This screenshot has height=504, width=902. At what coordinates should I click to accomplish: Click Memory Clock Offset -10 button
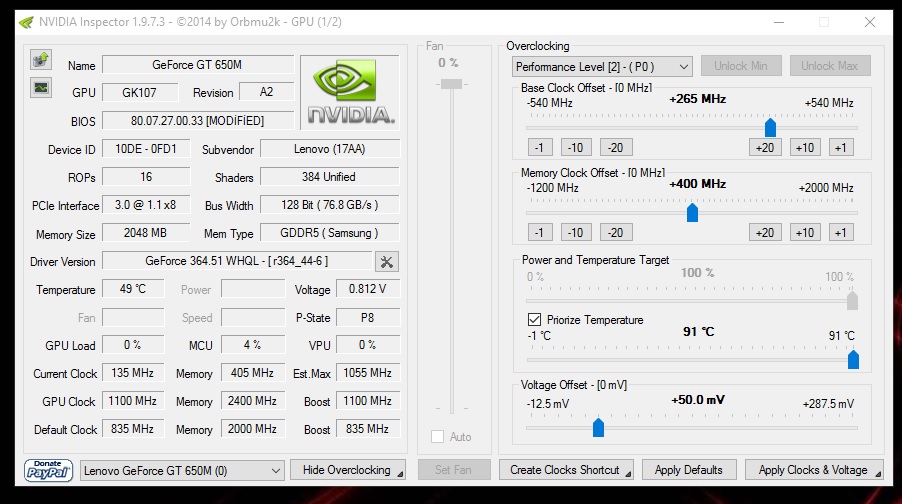(x=576, y=233)
